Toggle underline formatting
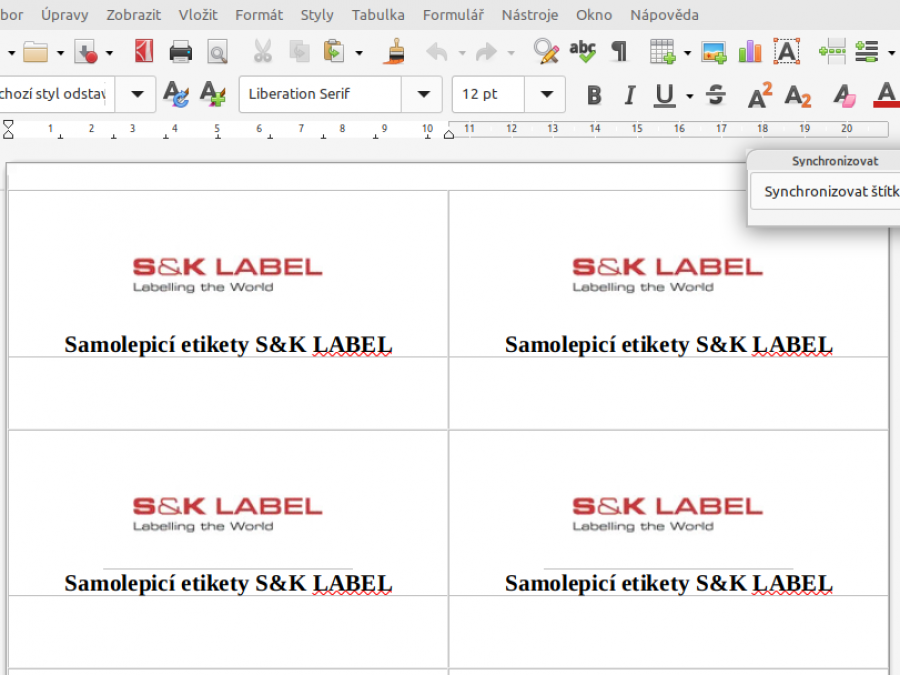The height and width of the screenshot is (675, 900). [x=665, y=95]
